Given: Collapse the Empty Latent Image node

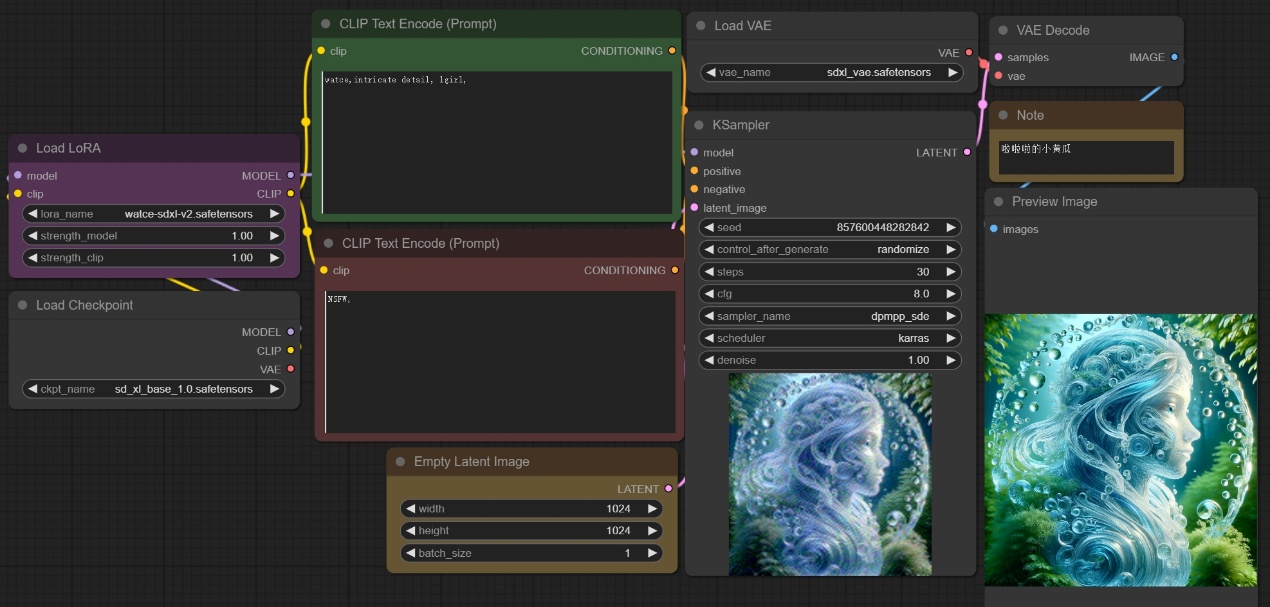Looking at the screenshot, I should click(x=400, y=462).
